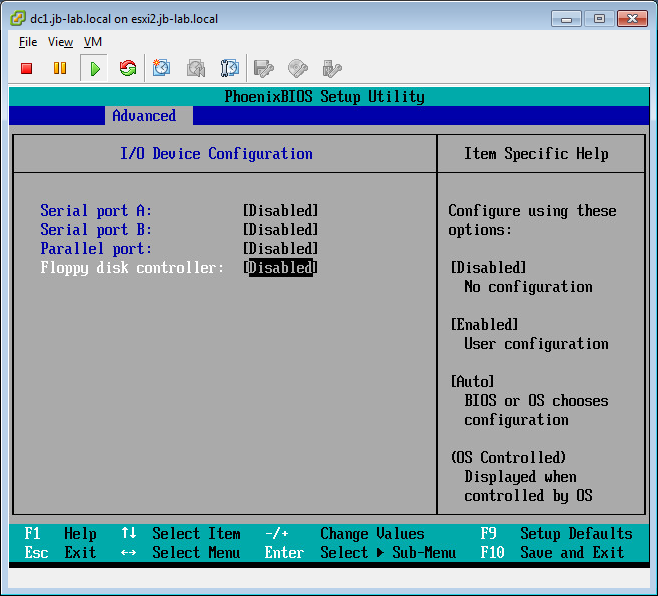This screenshot has height=596, width=658.
Task: Select the Advanced BIOS tab
Action: 144,116
